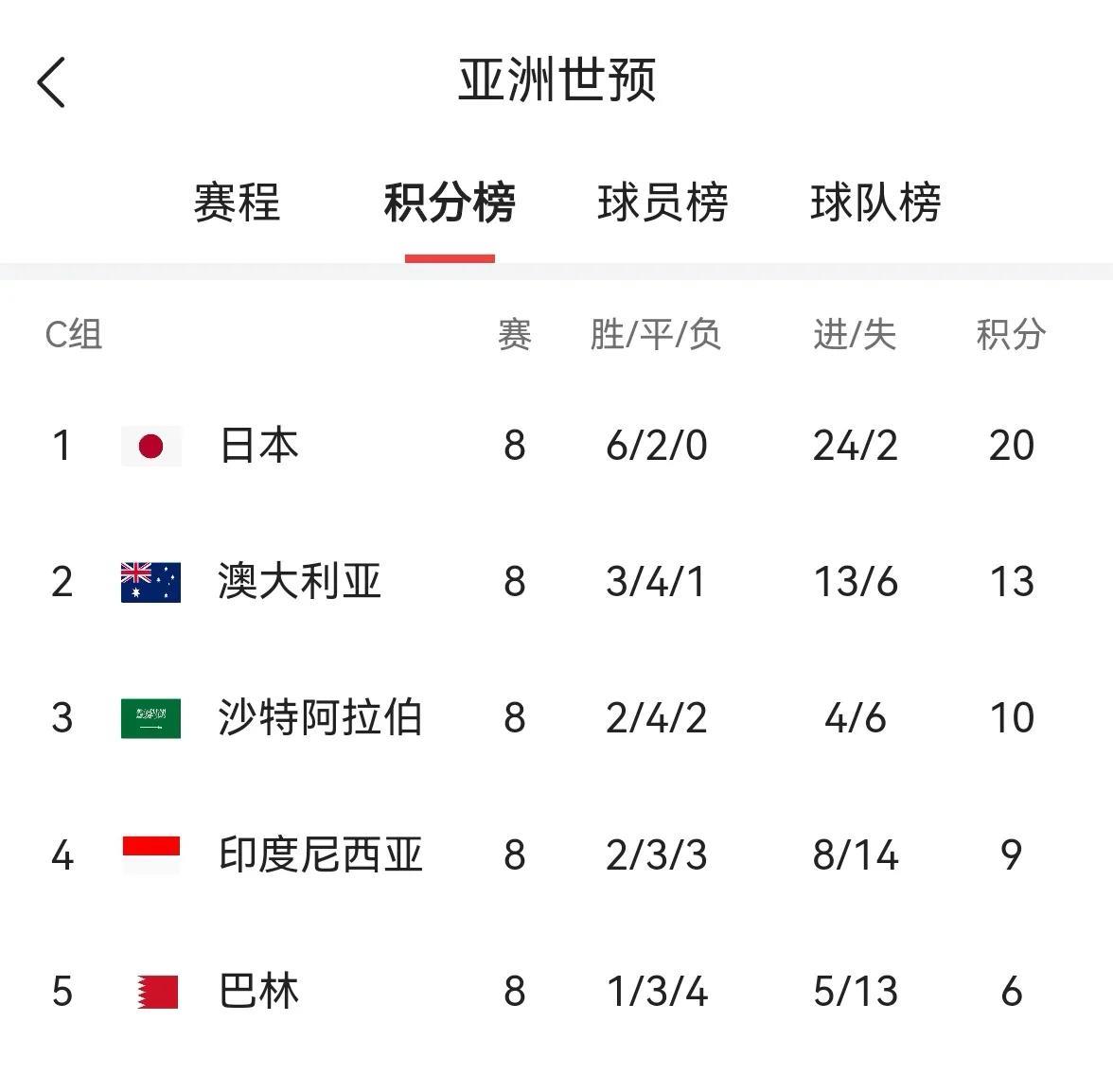
Task: Tap the Saudi Arabia flag icon
Action: coord(151,718)
